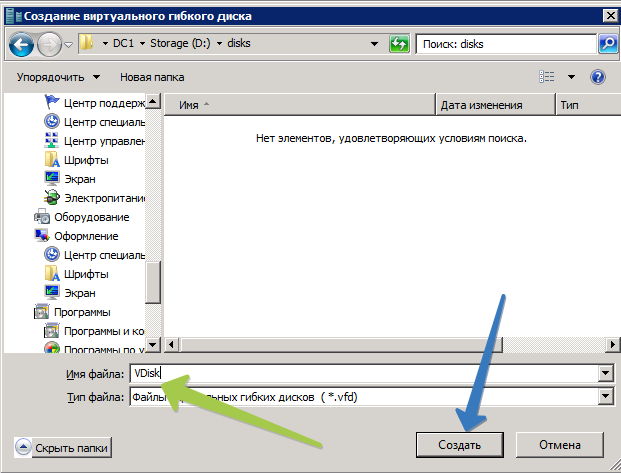The height and width of the screenshot is (473, 621).
Task: Click Оборудование printer icon
Action: point(42,217)
